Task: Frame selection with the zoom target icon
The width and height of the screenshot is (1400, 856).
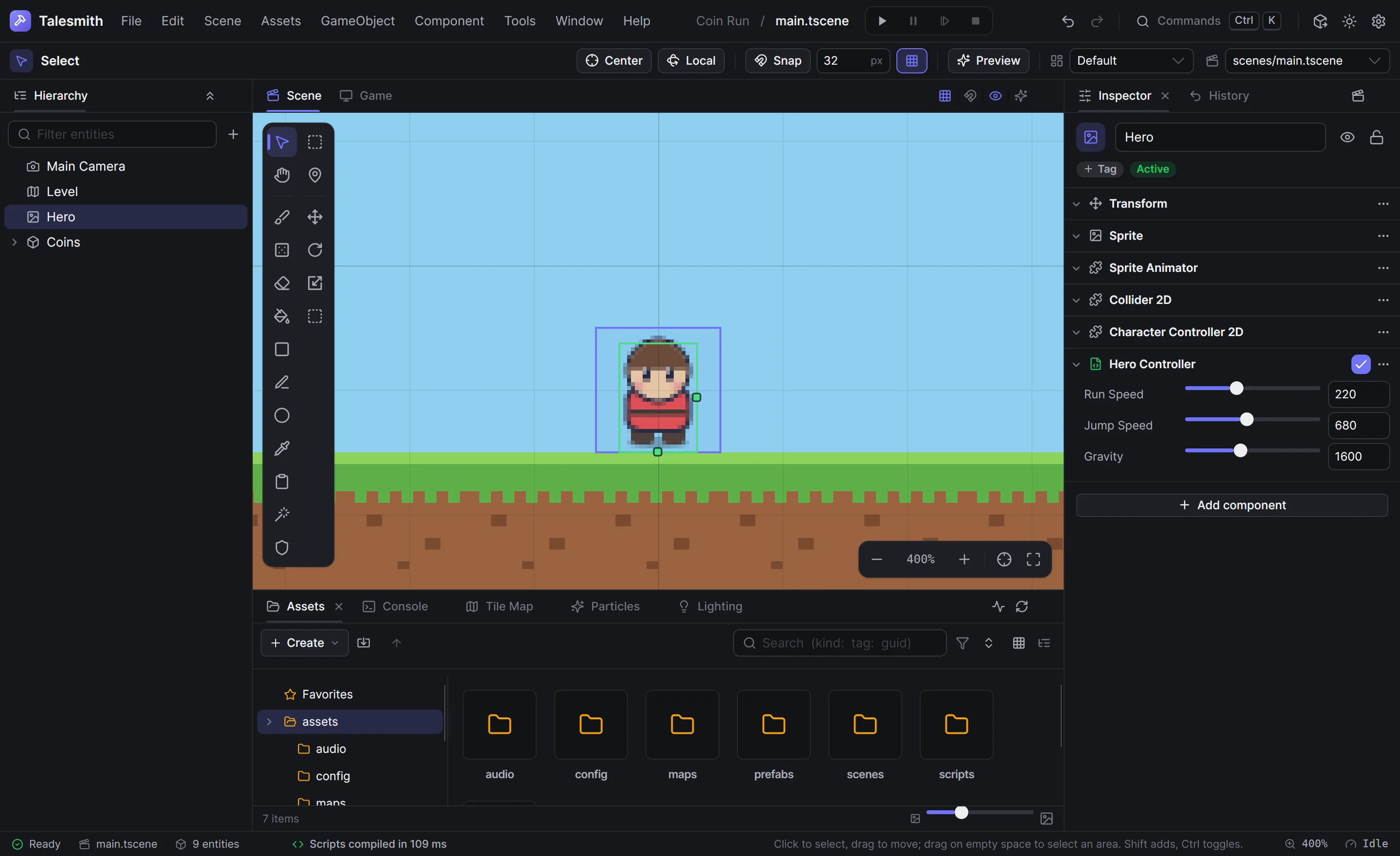Action: (1004, 559)
